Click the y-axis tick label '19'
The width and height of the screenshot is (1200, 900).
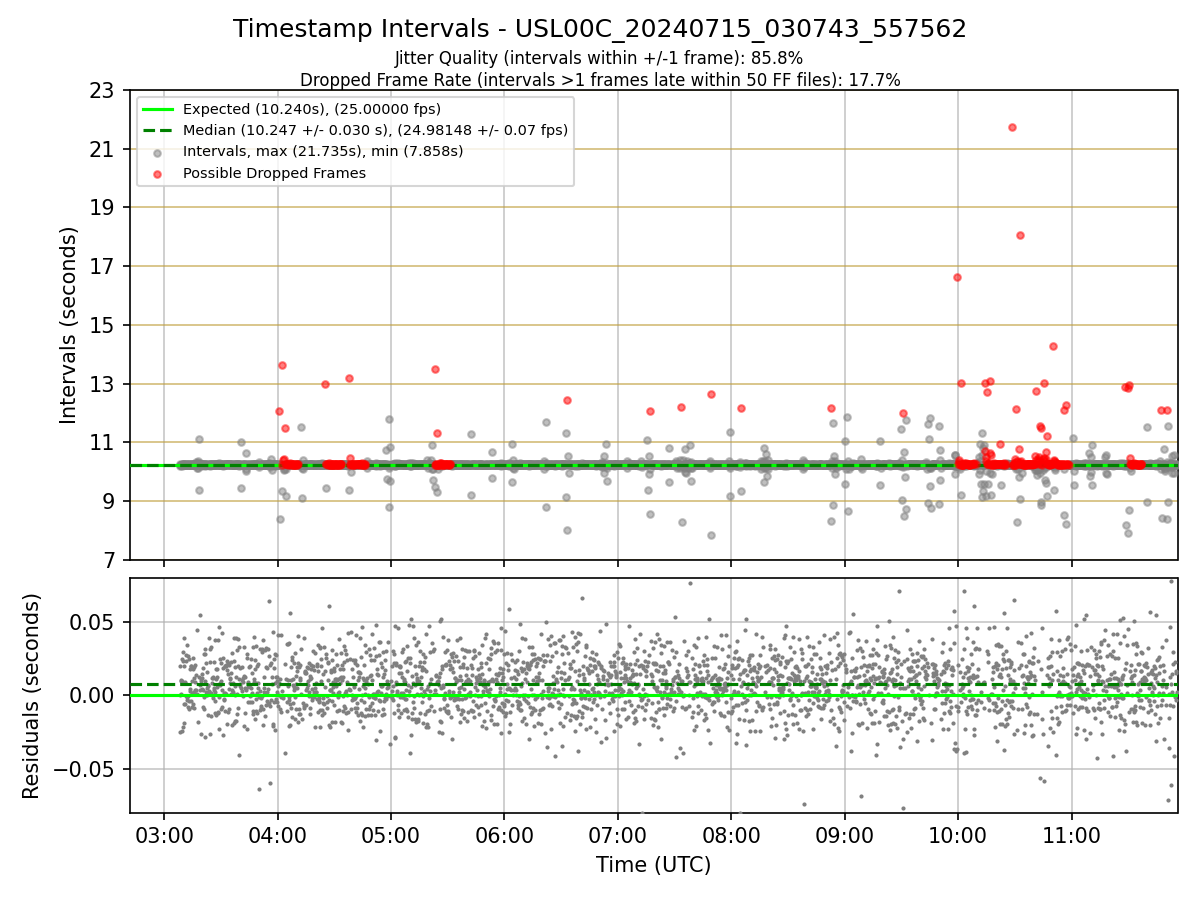coord(102,208)
